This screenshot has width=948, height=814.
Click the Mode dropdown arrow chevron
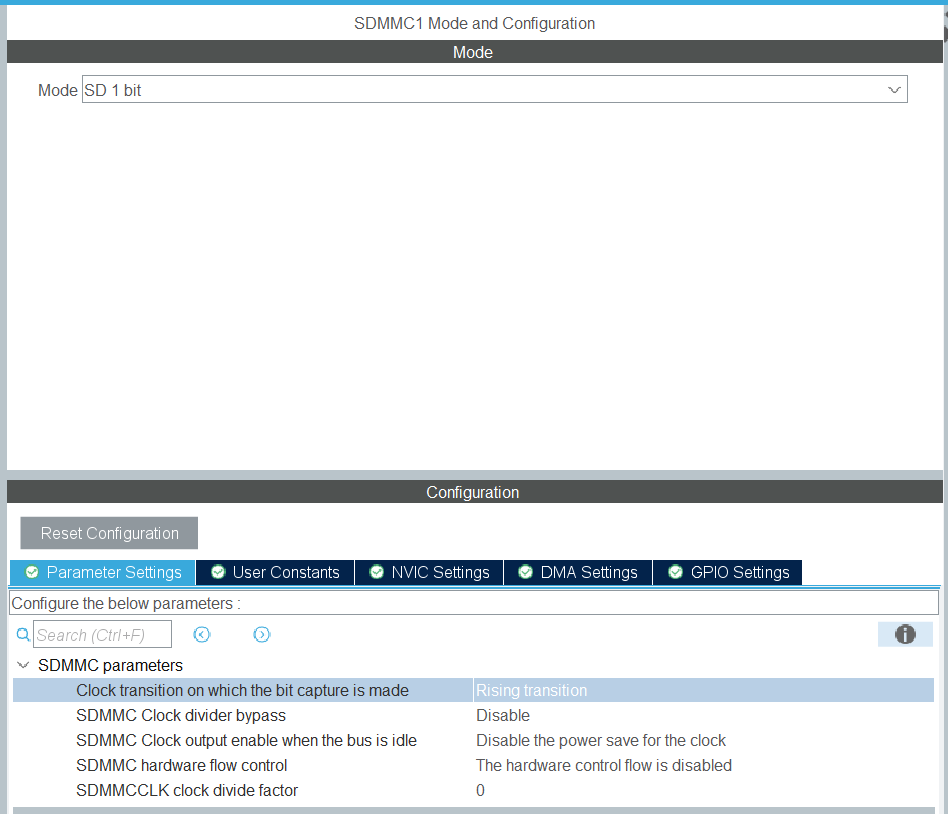[x=894, y=90]
